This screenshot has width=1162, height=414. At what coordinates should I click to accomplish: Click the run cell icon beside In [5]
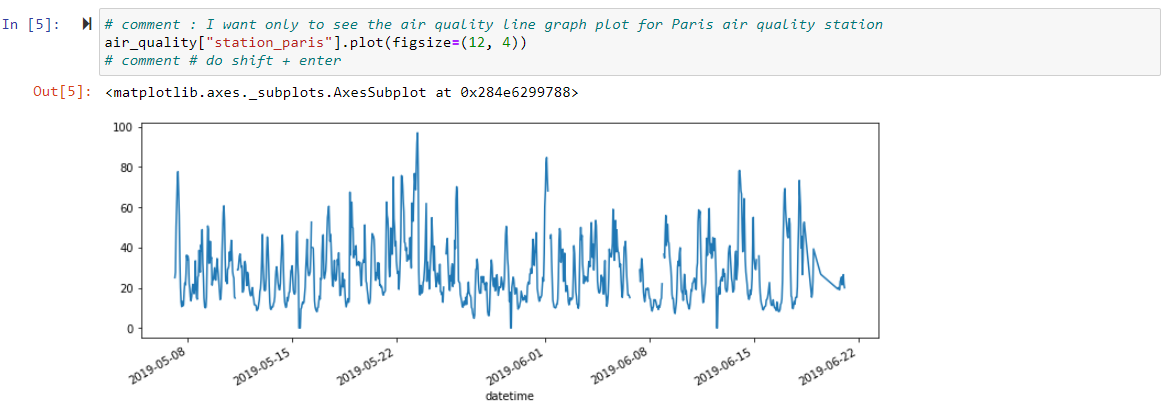pos(87,24)
